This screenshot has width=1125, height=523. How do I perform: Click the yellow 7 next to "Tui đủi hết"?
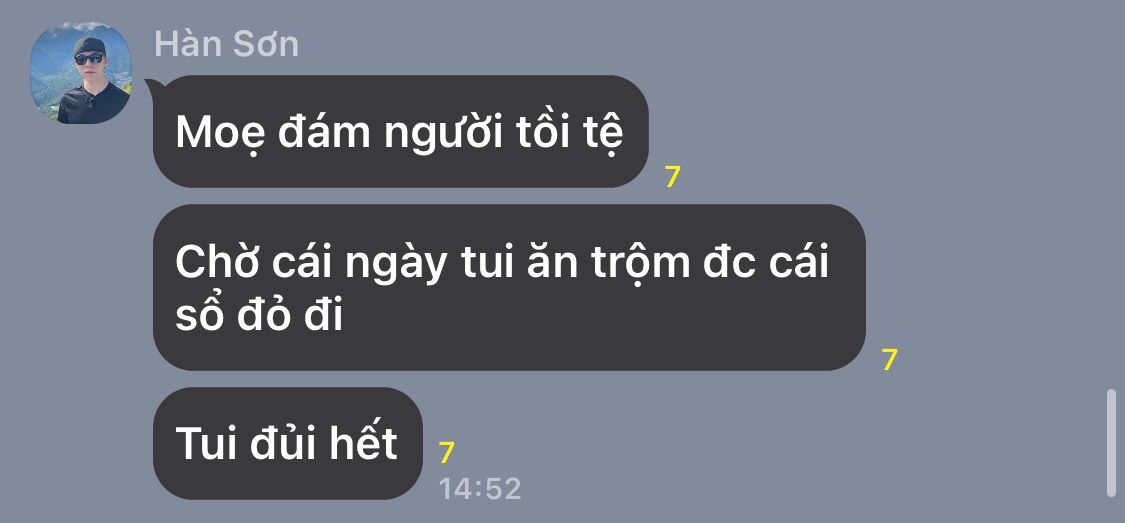[x=446, y=453]
